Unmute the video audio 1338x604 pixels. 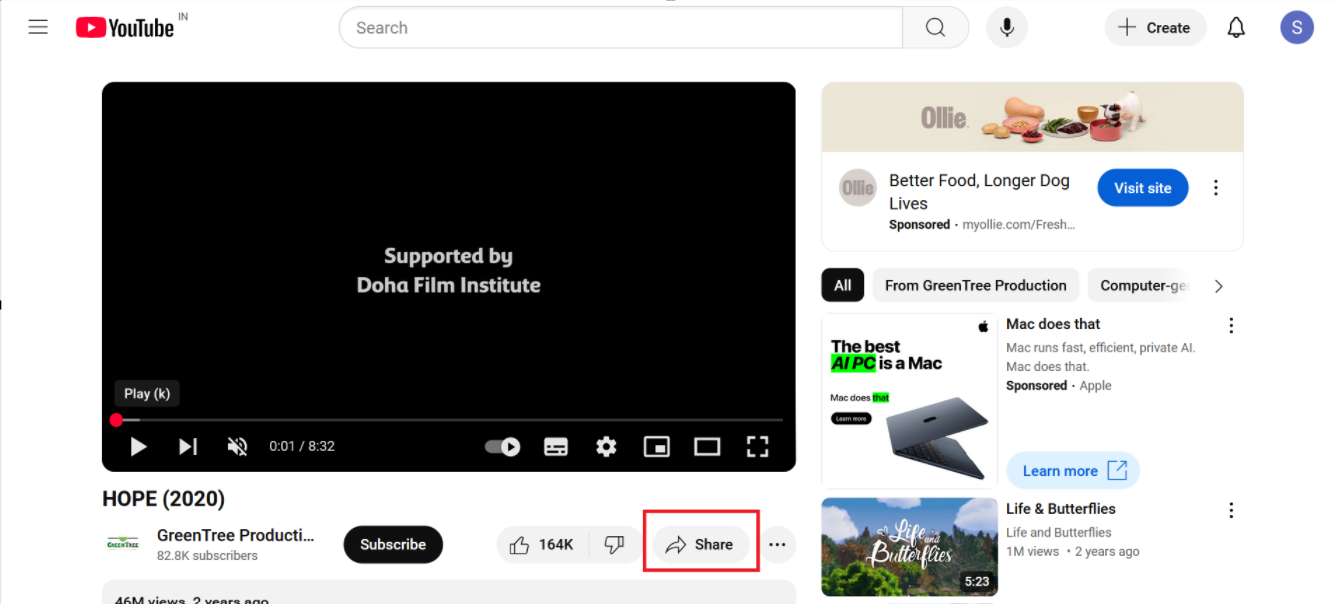(x=237, y=446)
